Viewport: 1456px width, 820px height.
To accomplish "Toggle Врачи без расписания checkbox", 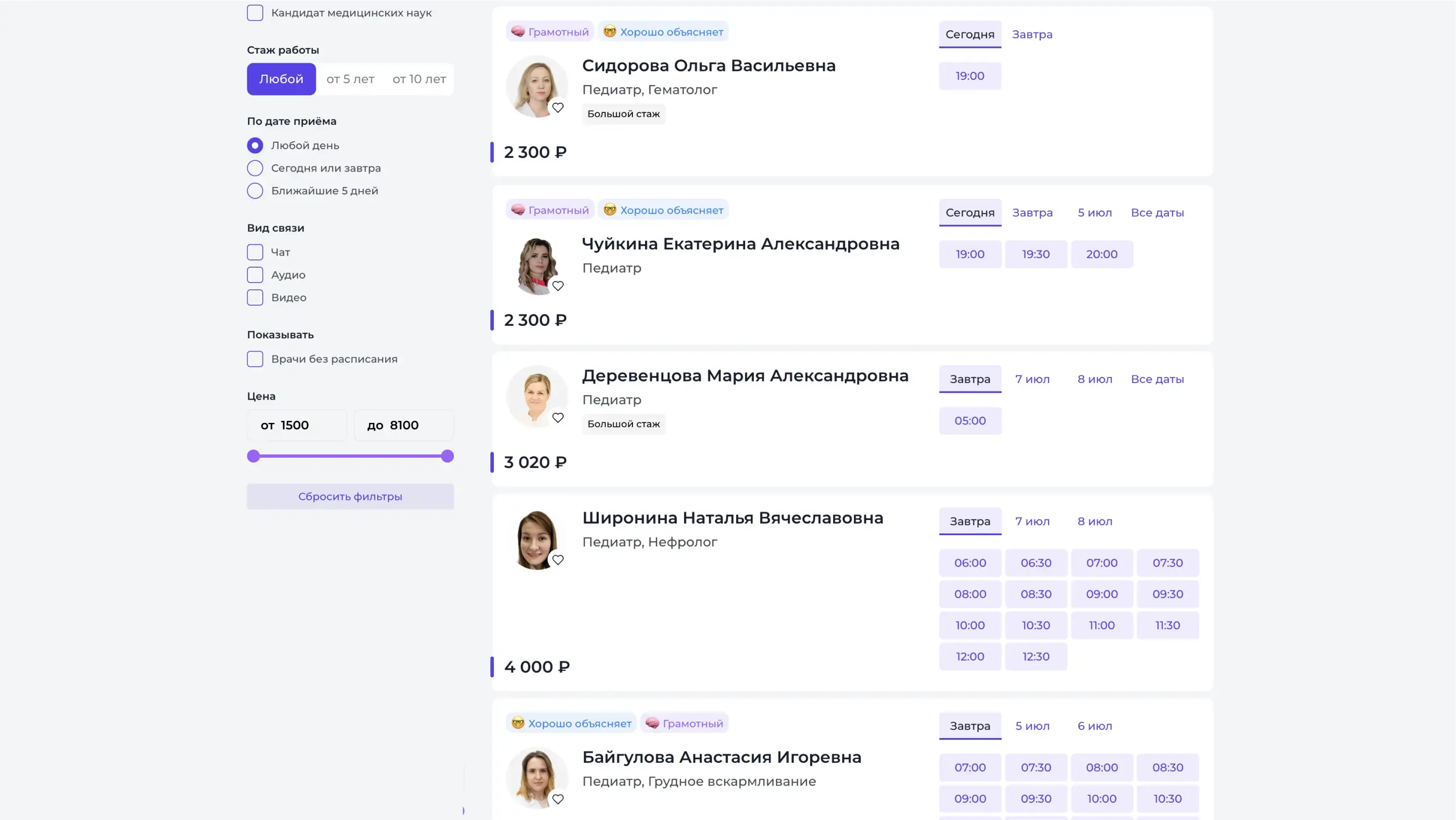I will coord(255,359).
